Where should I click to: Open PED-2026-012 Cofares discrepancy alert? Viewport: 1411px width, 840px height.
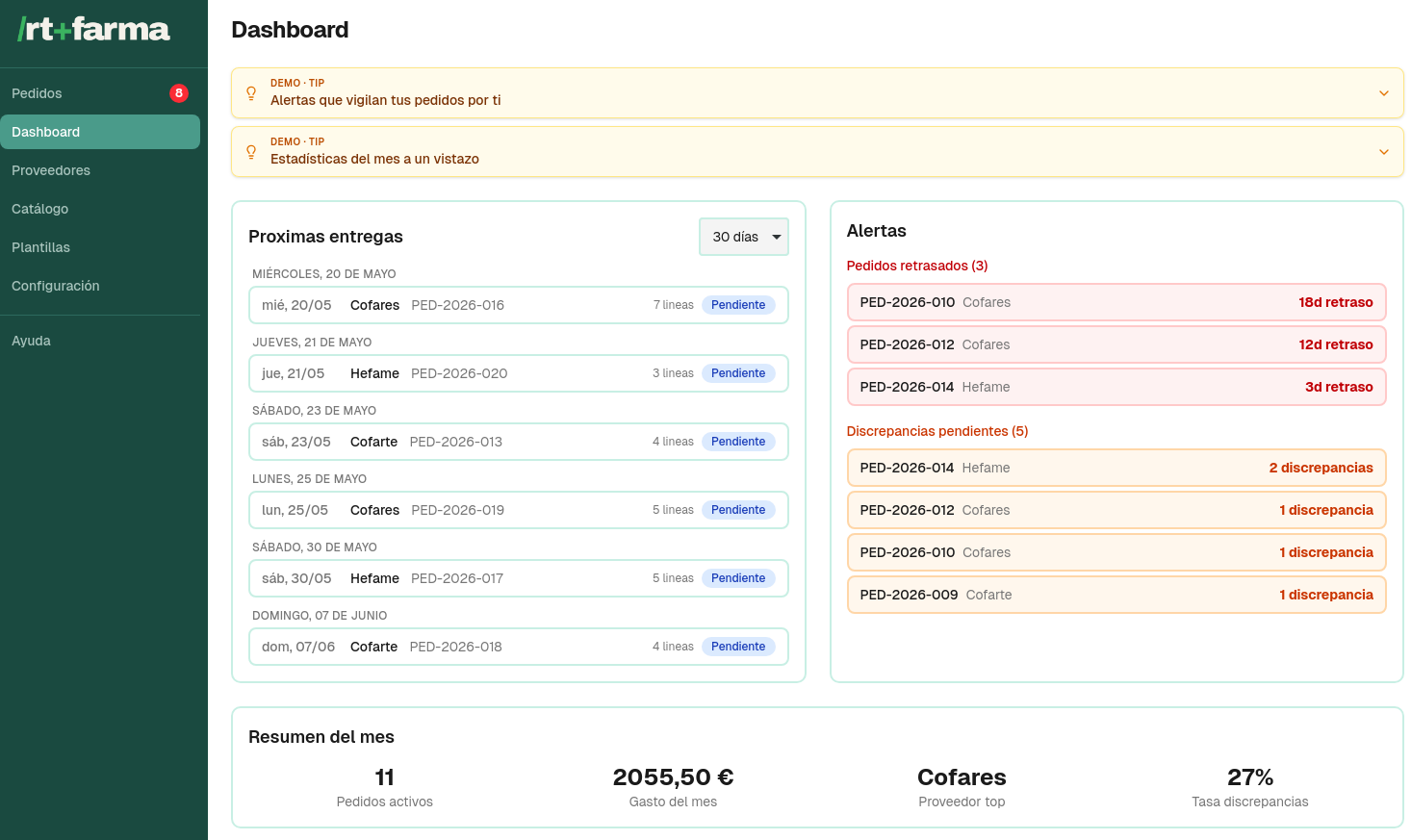click(x=1116, y=510)
